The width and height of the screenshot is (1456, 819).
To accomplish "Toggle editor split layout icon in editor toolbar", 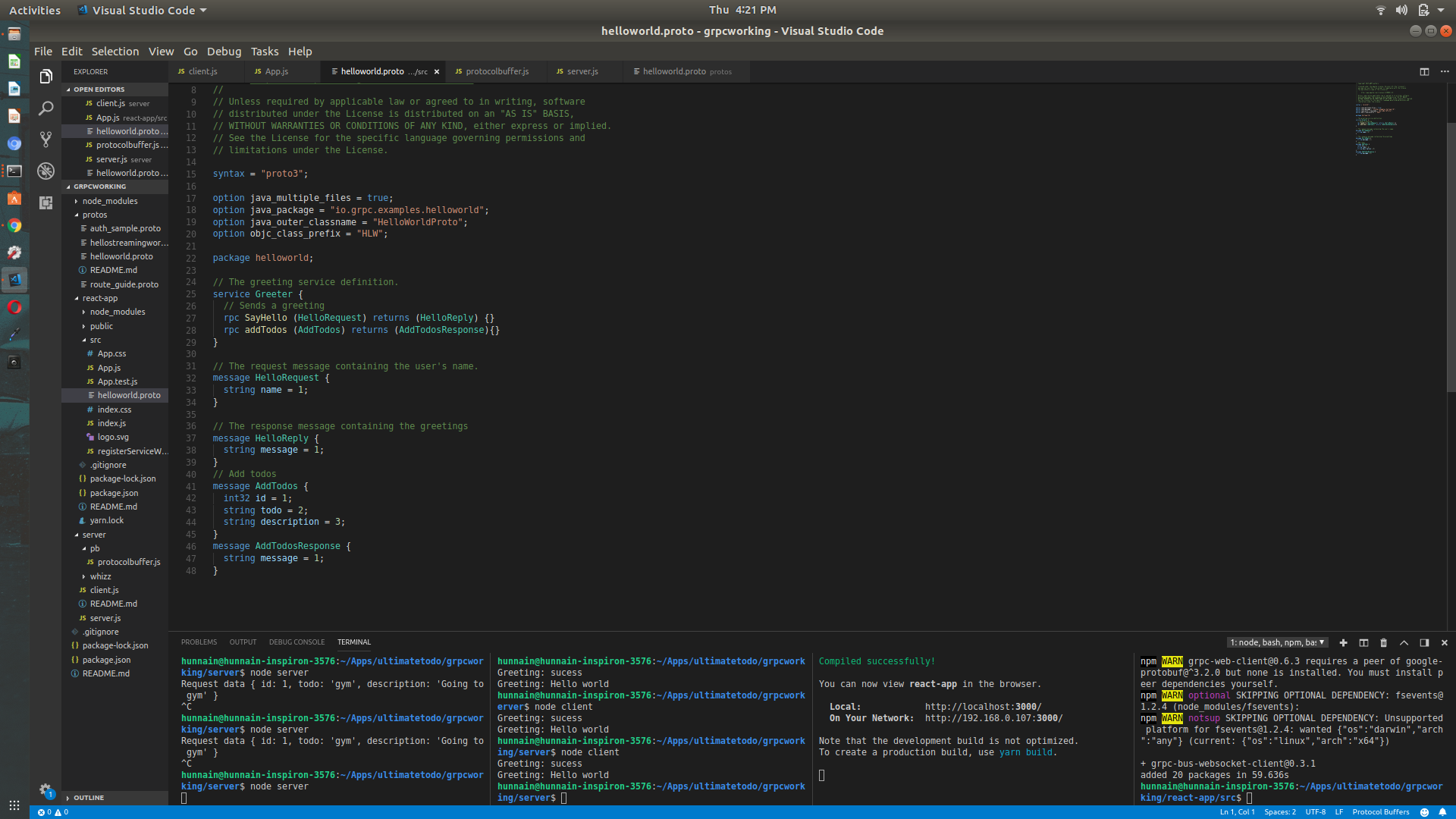I will pyautogui.click(x=1424, y=71).
